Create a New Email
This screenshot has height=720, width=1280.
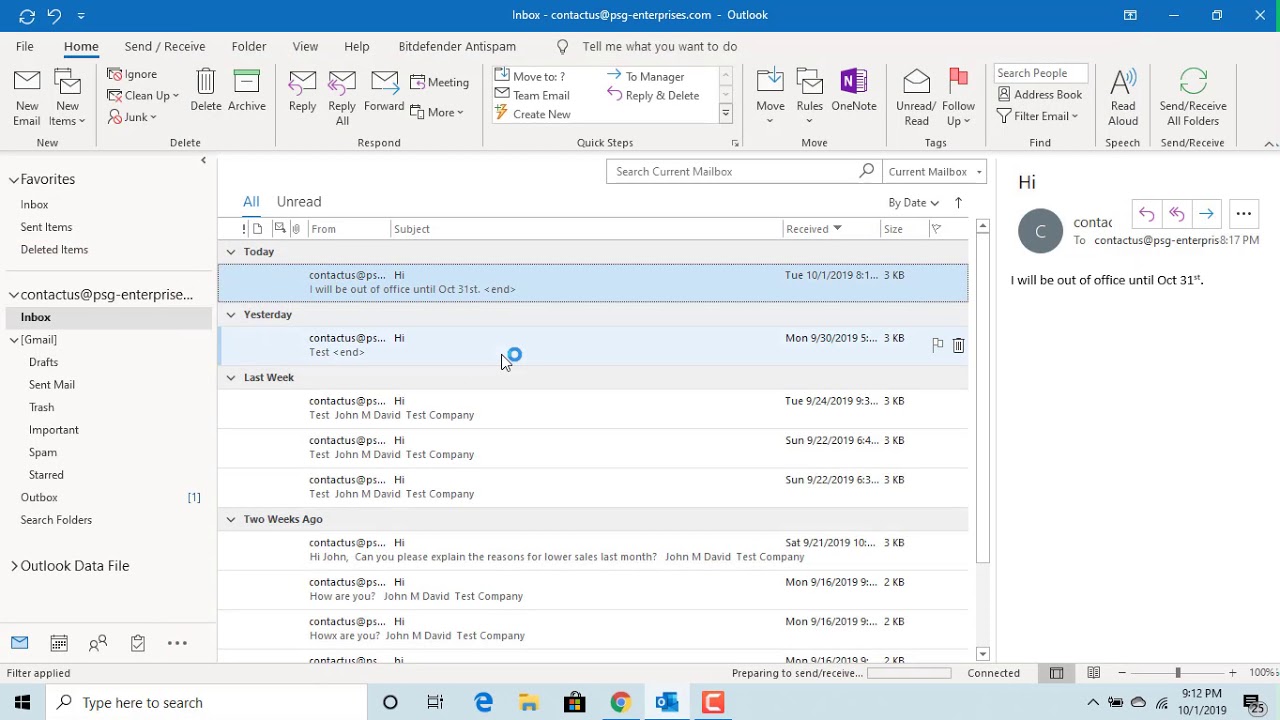coord(27,98)
